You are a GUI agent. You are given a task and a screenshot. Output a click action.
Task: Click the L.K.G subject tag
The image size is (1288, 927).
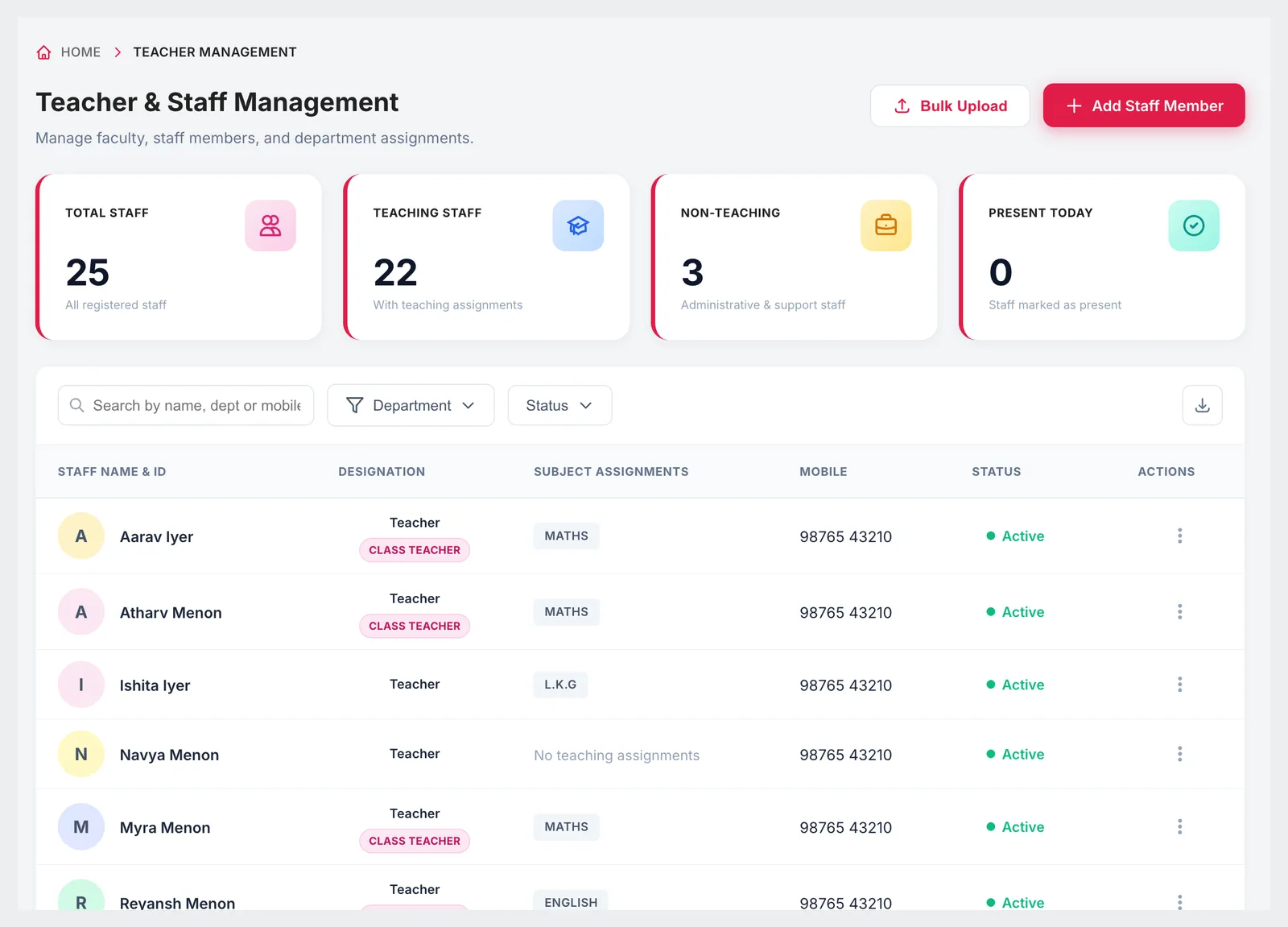tap(560, 685)
